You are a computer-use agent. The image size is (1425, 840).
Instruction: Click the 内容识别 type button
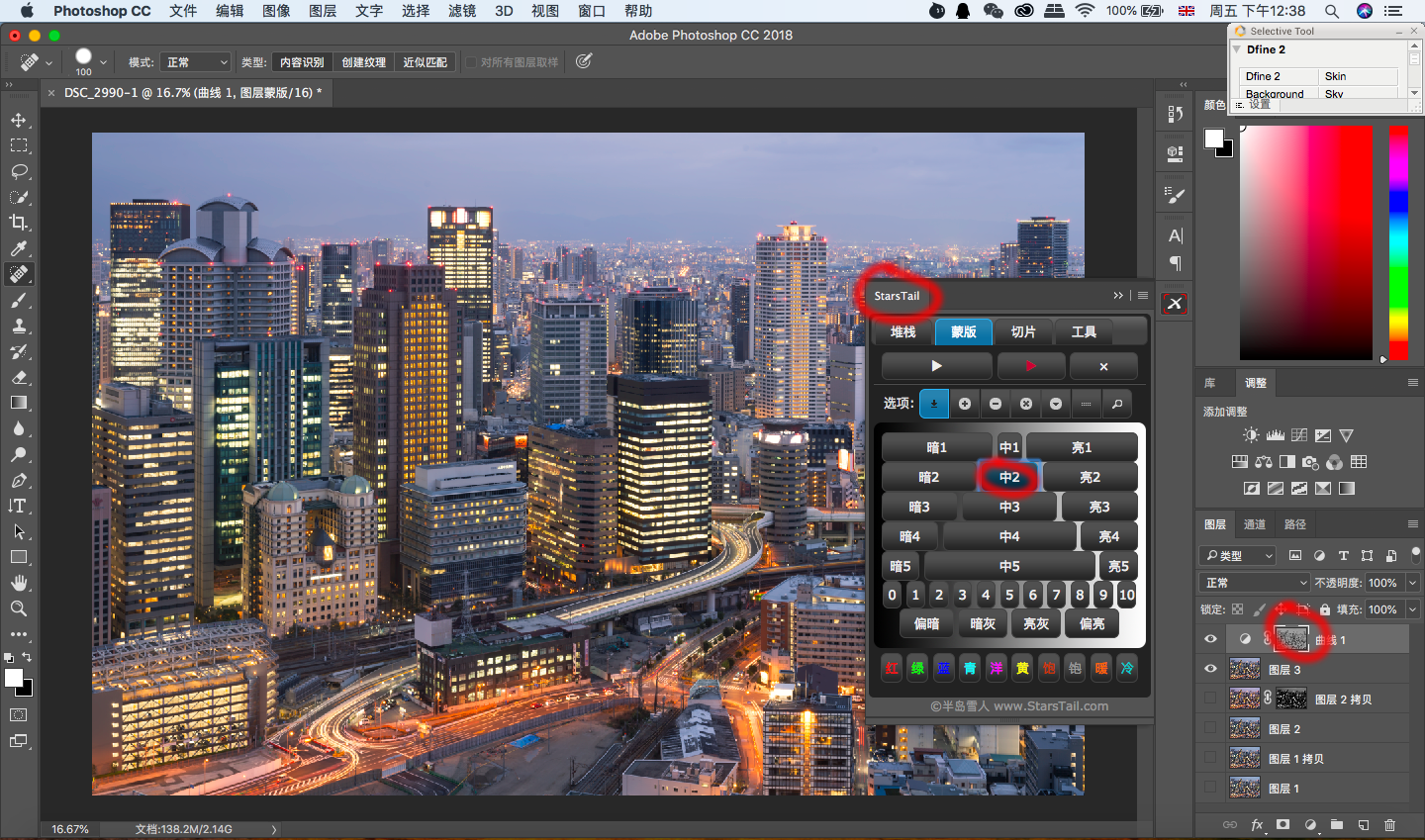pos(302,62)
